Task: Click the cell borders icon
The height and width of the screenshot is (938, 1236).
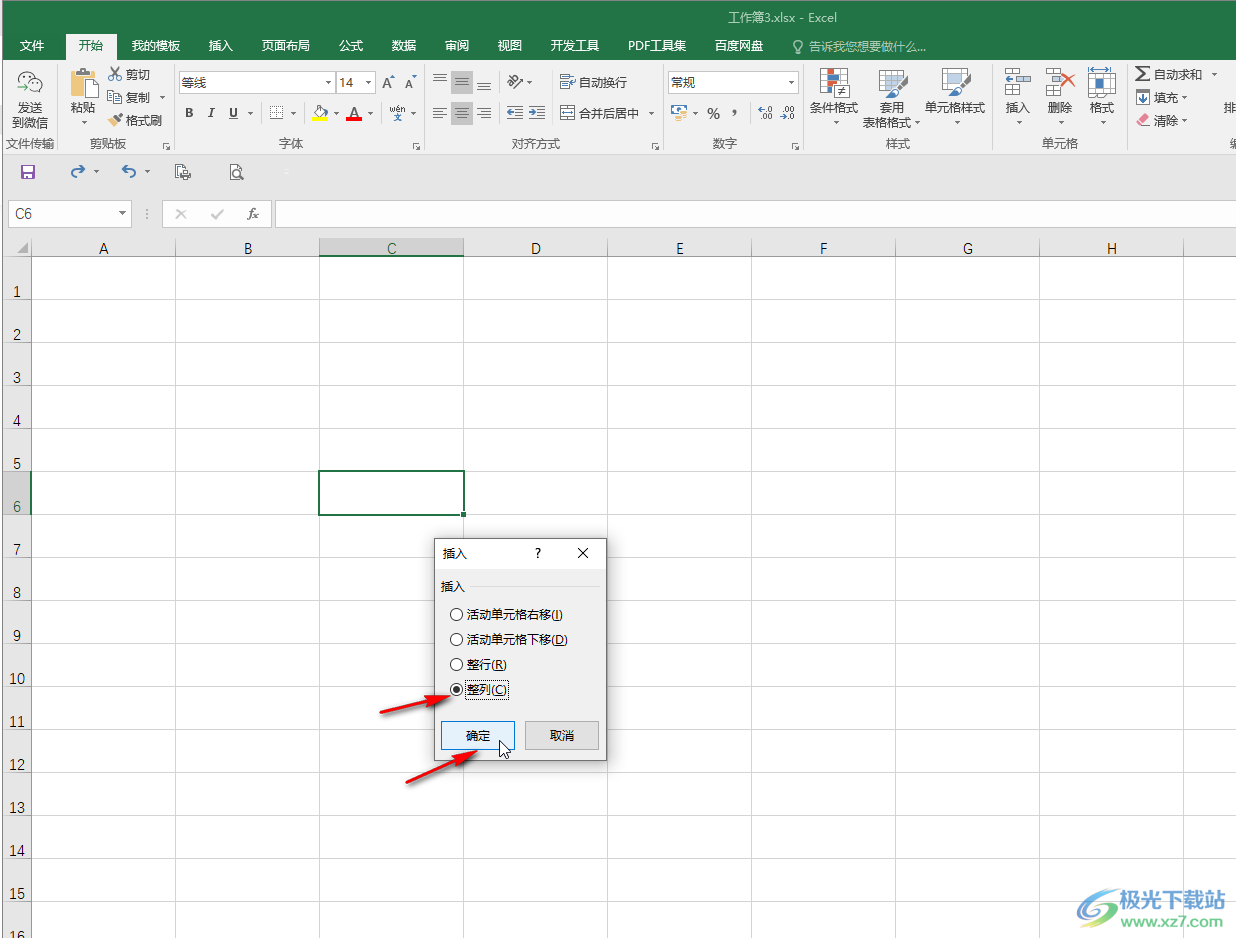Action: (x=277, y=113)
